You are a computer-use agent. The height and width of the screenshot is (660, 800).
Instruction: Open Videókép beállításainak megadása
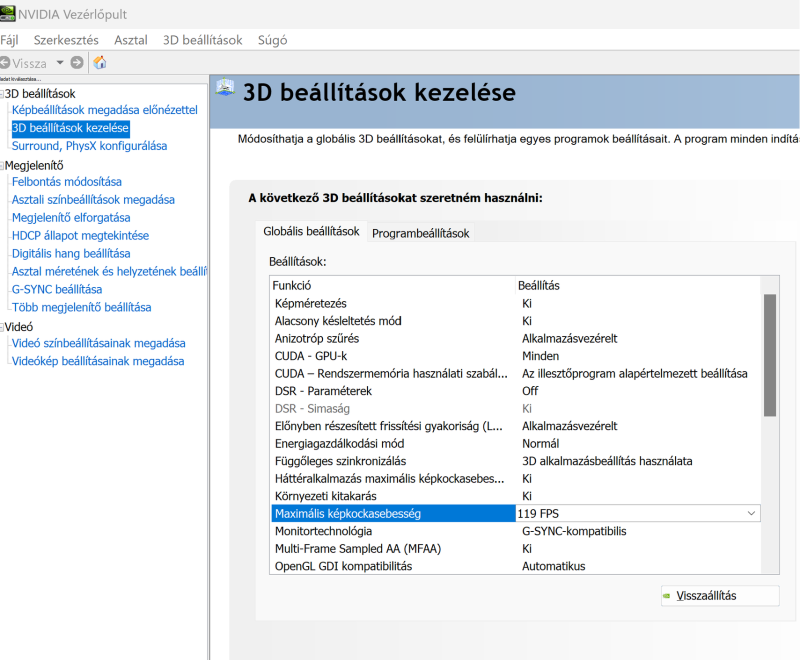[98, 361]
